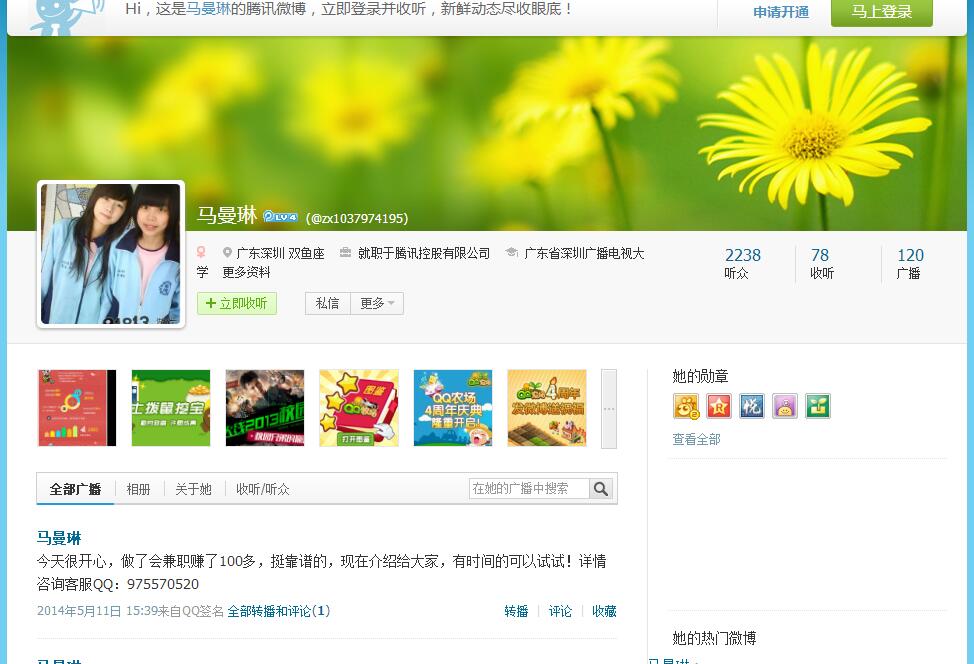Click the 在她的广播中搜索 search field
Viewport: 974px width, 664px height.
[x=529, y=489]
